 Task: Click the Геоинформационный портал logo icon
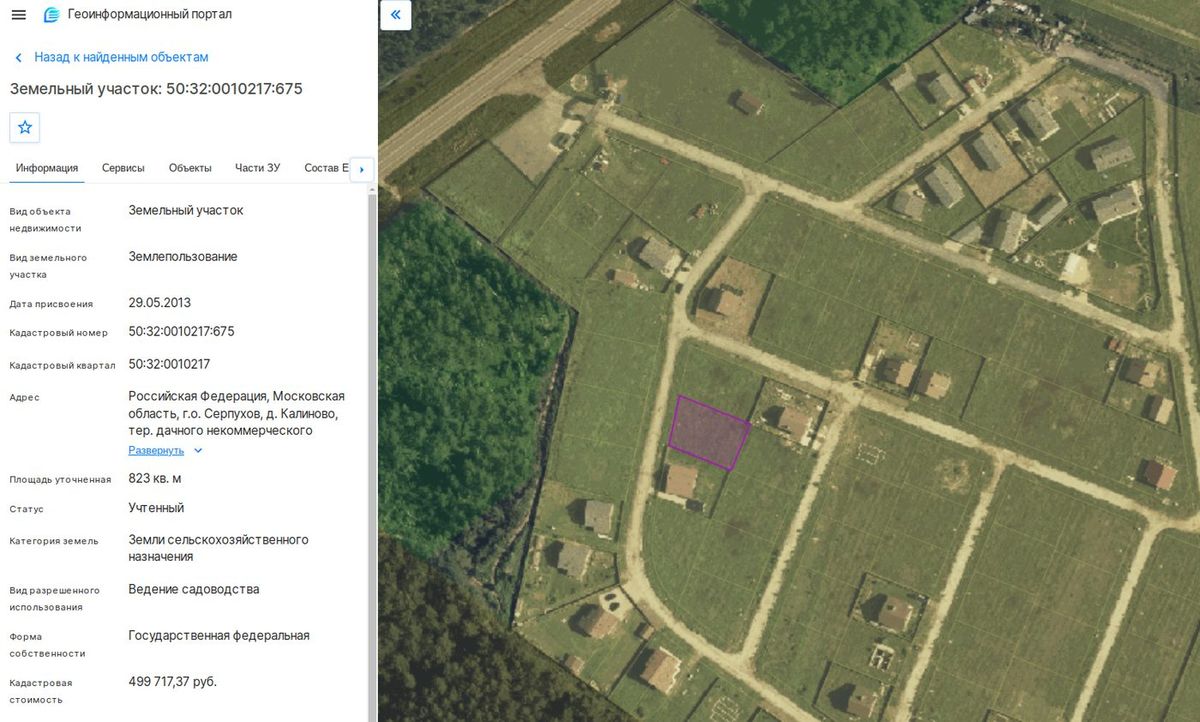51,15
